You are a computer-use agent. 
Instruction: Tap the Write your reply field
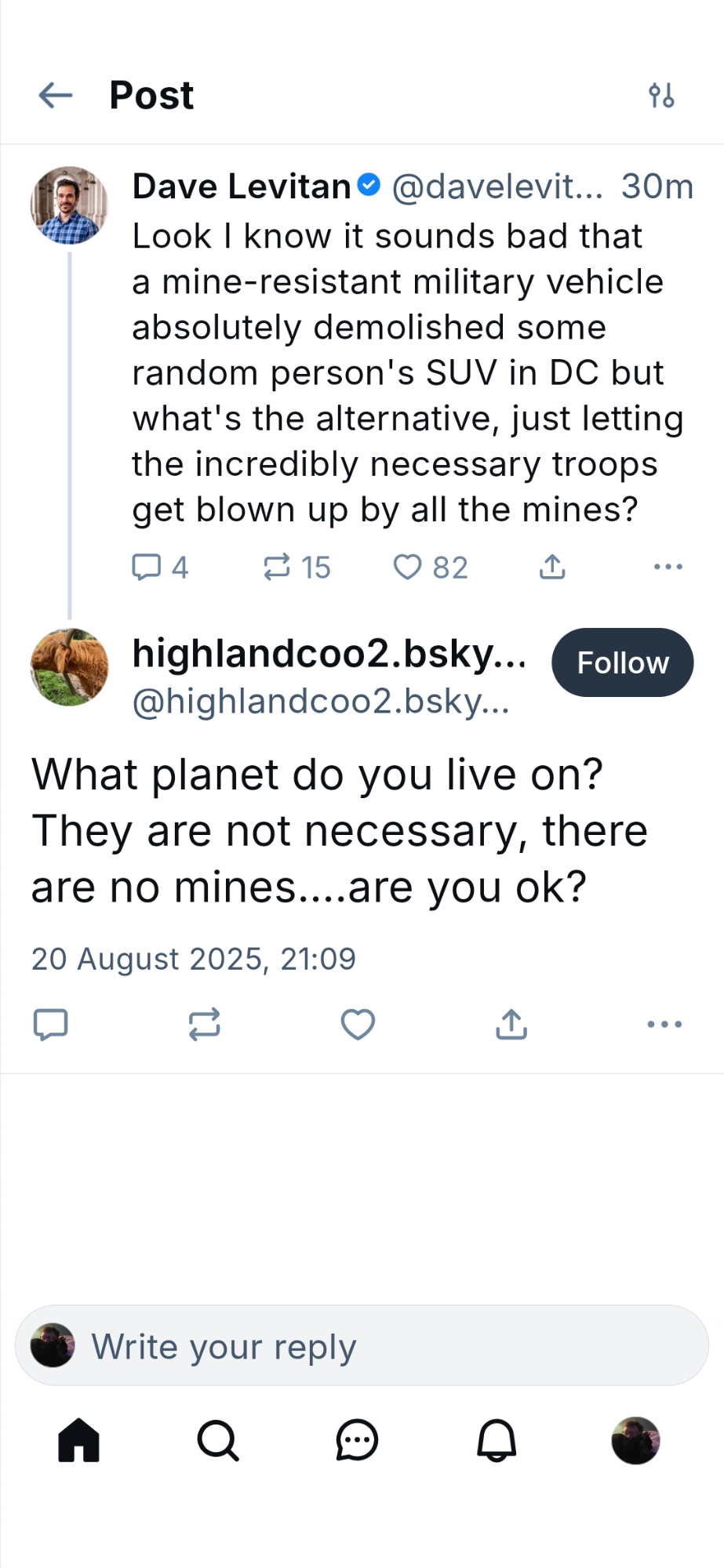pos(362,1346)
